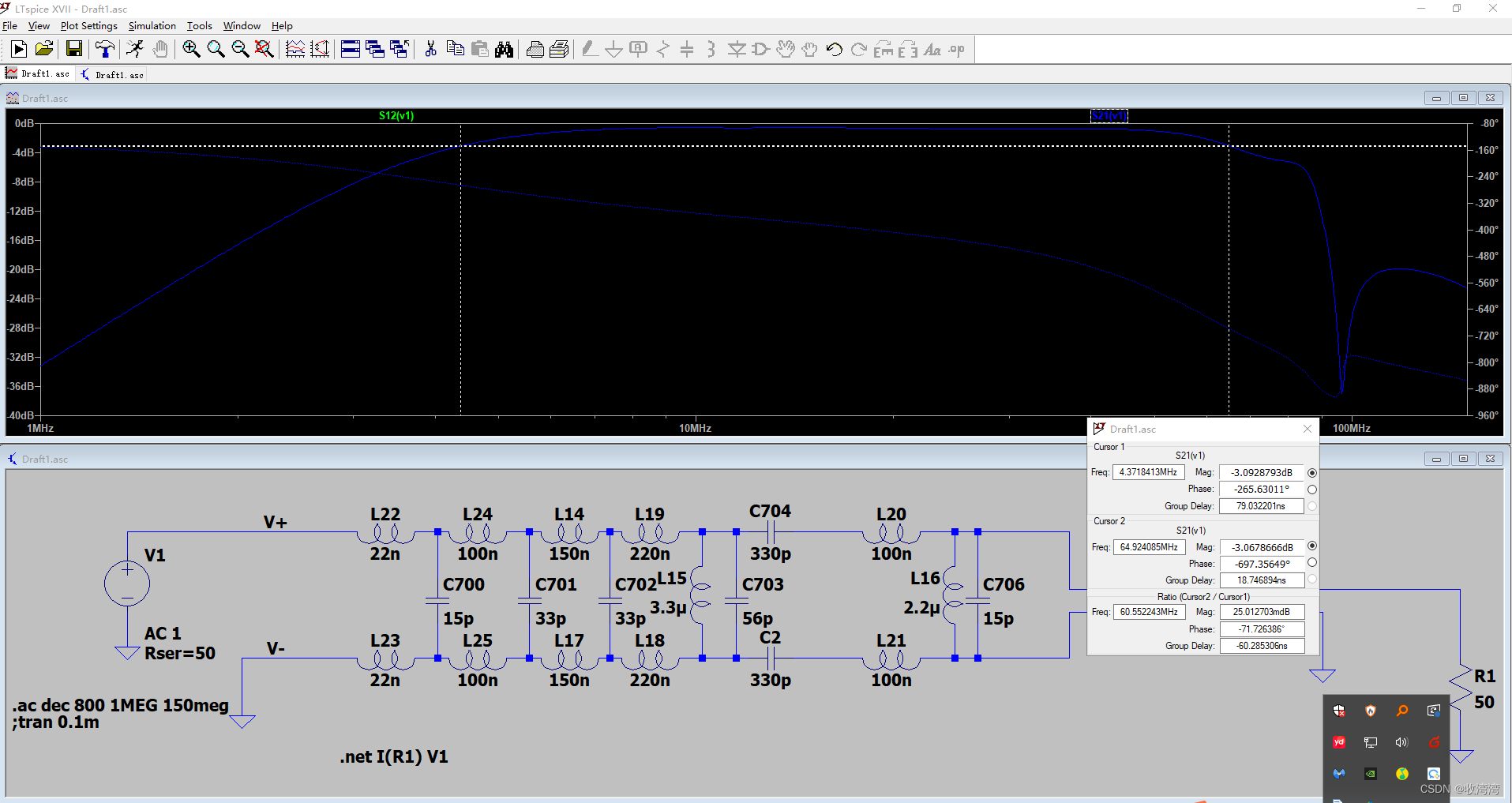Select Cursor 1 Phase radio button
Screen dimensions: 1512x803
click(1312, 490)
